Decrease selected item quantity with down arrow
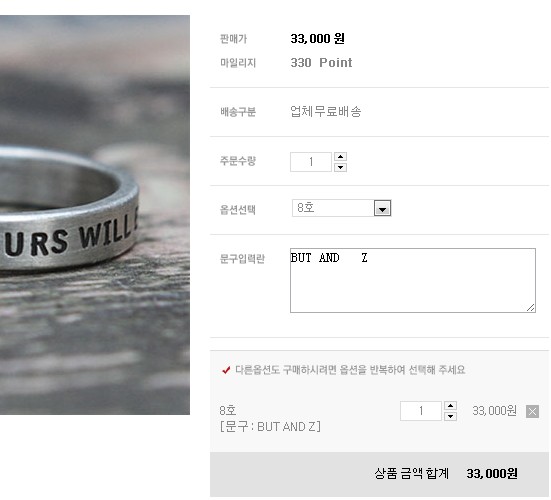 [x=450, y=416]
